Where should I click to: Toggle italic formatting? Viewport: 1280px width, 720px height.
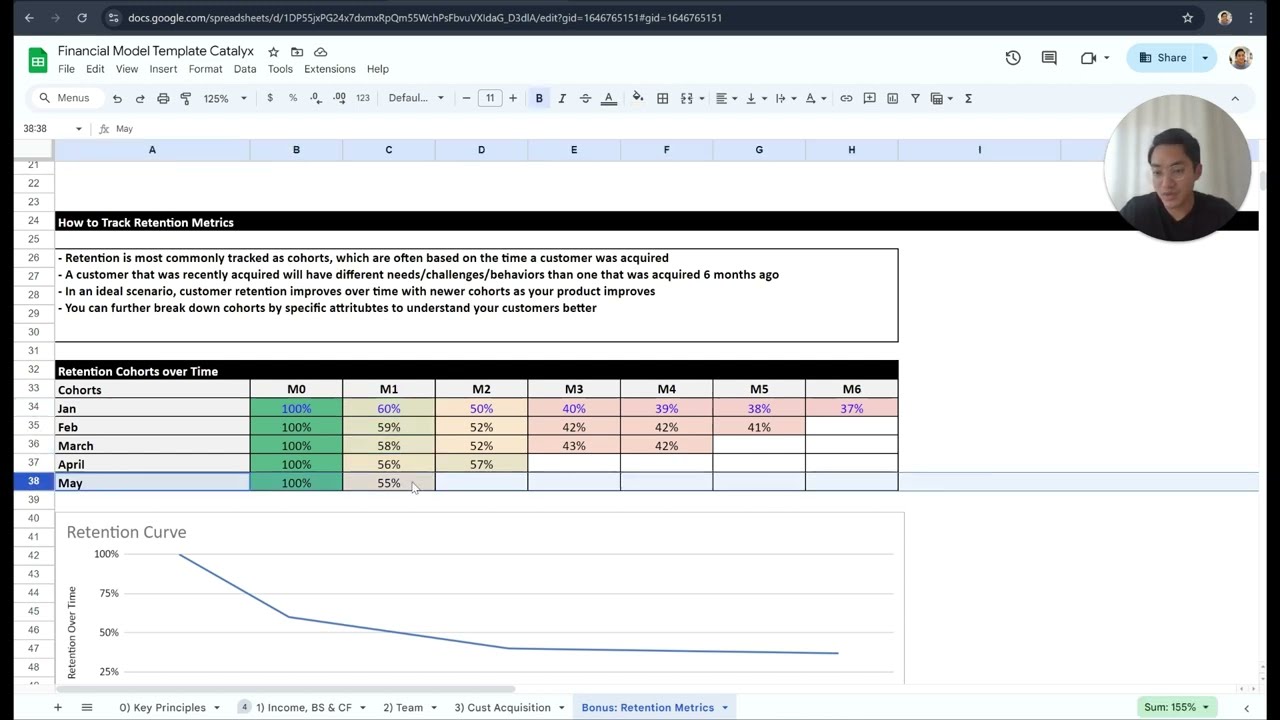click(x=562, y=98)
